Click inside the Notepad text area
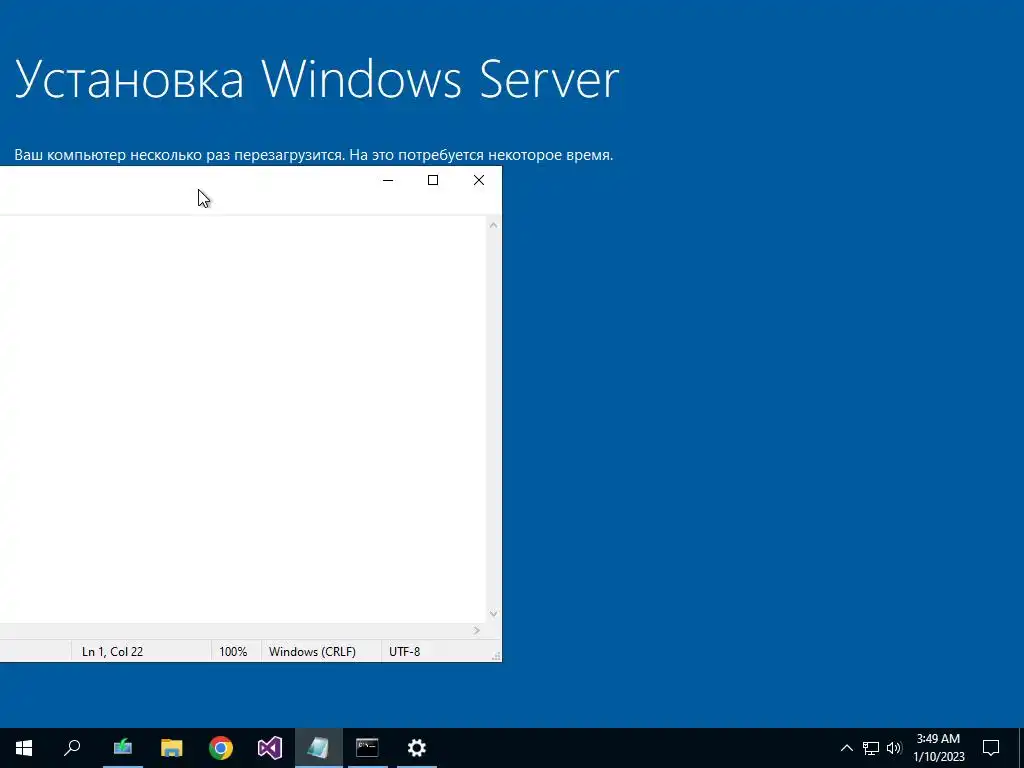Viewport: 1024px width, 768px height. [x=243, y=419]
